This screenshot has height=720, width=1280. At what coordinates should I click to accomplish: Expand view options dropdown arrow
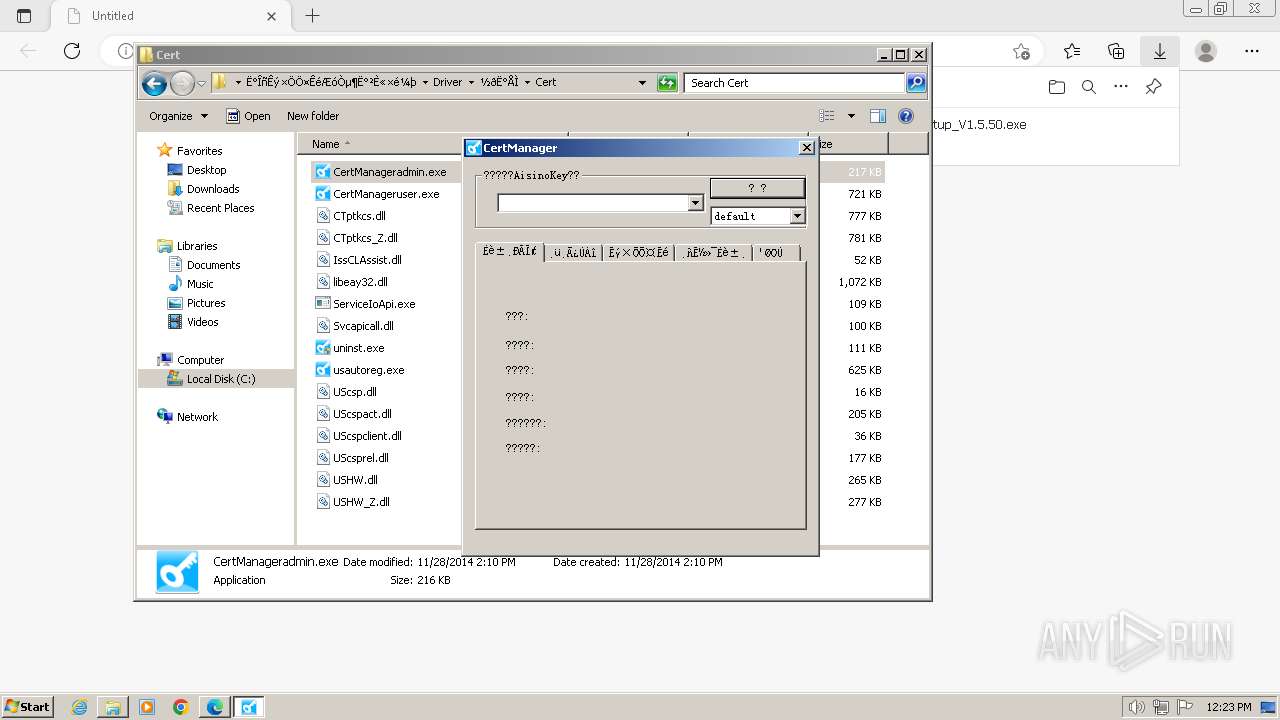click(x=851, y=116)
